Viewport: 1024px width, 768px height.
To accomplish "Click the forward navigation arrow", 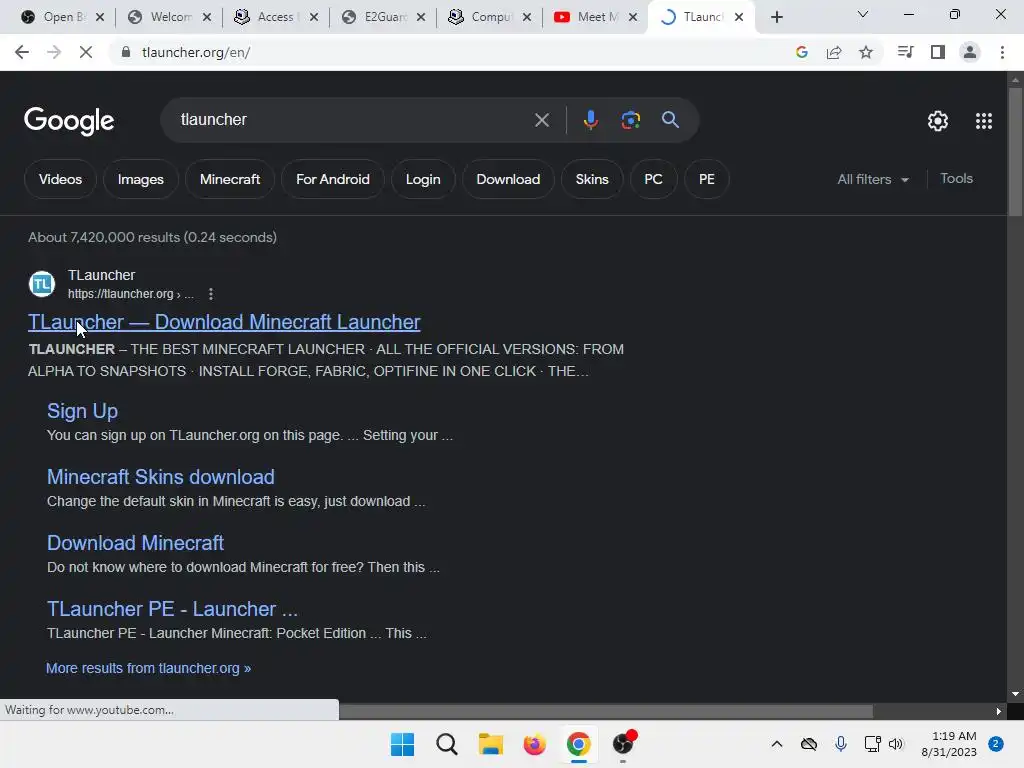I will click(54, 52).
